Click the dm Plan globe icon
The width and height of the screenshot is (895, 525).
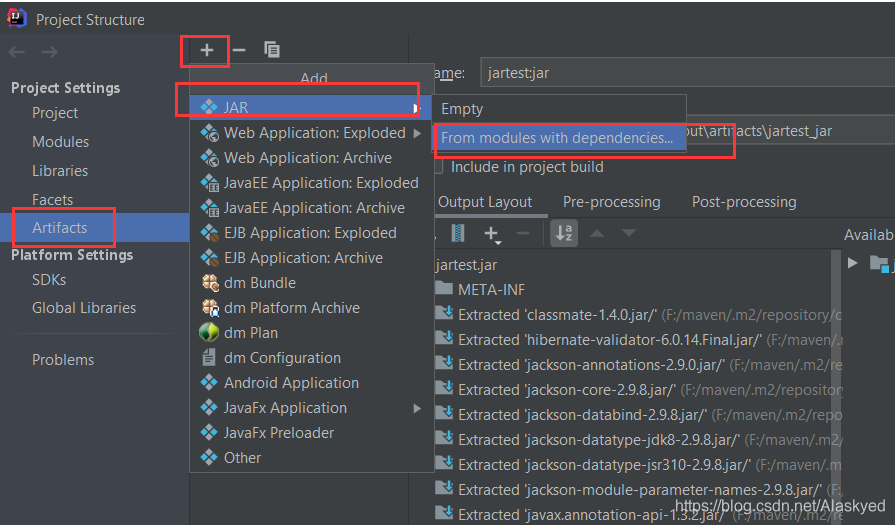tap(209, 332)
